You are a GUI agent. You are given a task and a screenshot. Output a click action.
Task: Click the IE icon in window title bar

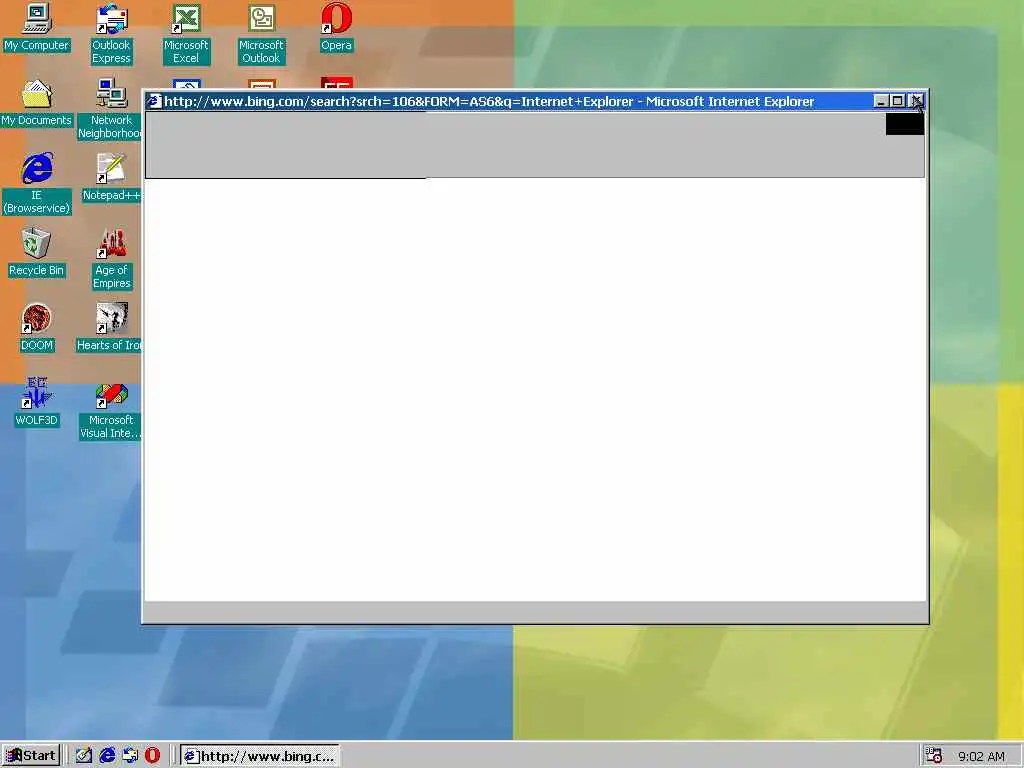point(153,101)
